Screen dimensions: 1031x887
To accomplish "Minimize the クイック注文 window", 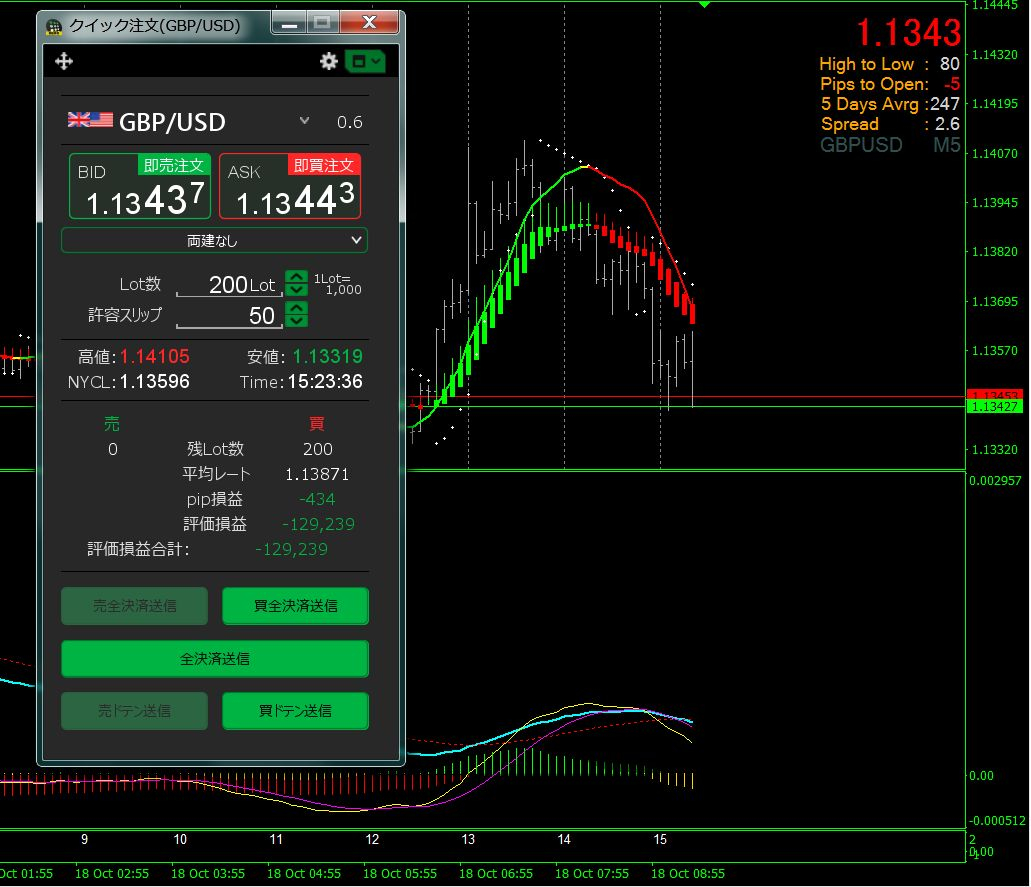I will click(289, 24).
